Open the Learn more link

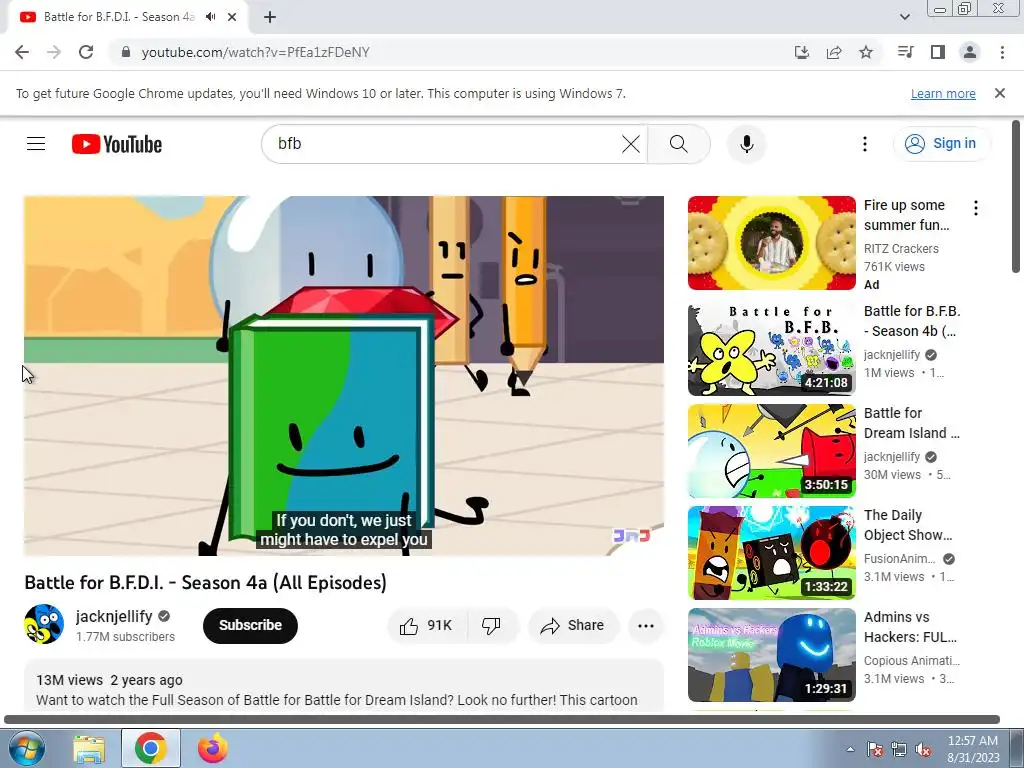pyautogui.click(x=943, y=93)
